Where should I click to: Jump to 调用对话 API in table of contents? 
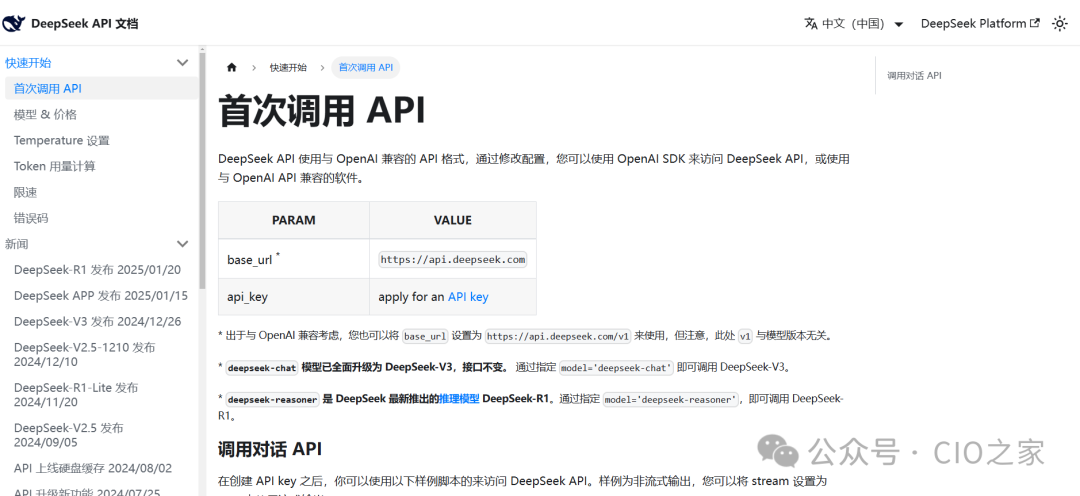click(914, 76)
